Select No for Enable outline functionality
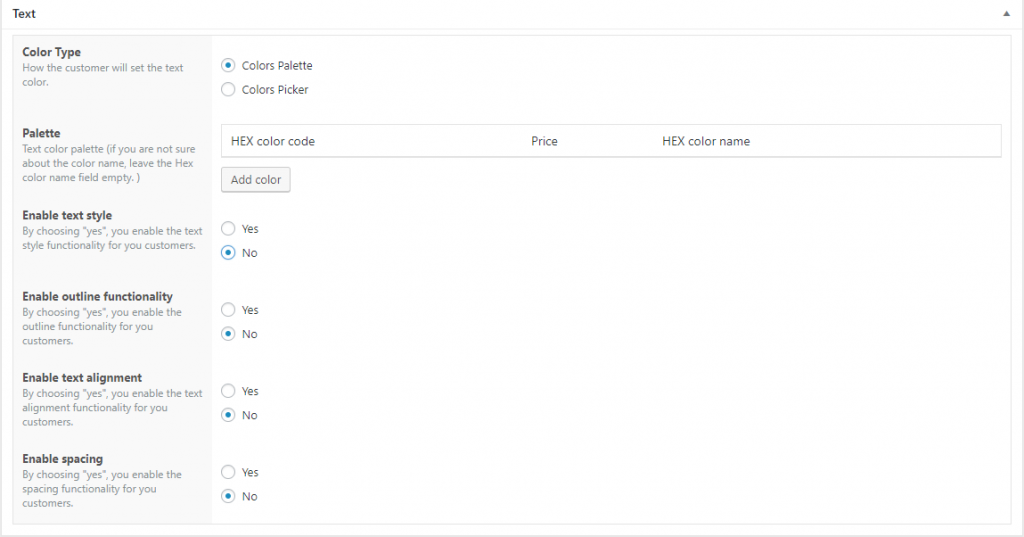 [228, 334]
